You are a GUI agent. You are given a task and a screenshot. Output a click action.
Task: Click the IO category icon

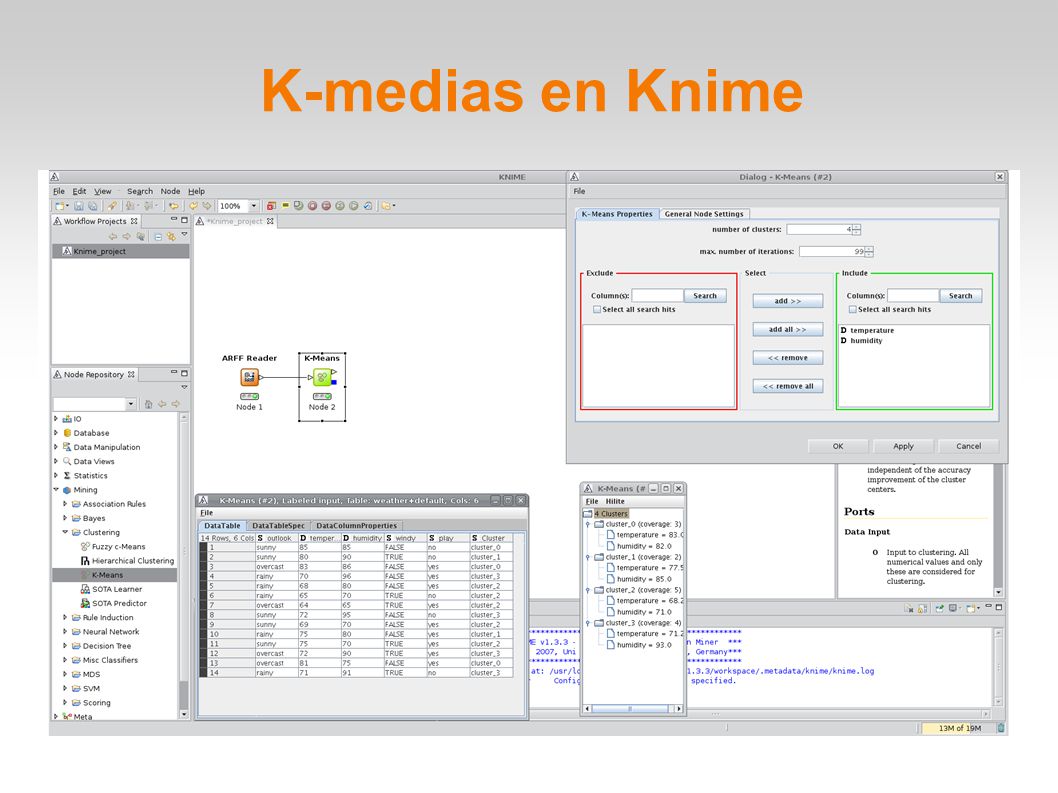pos(67,418)
